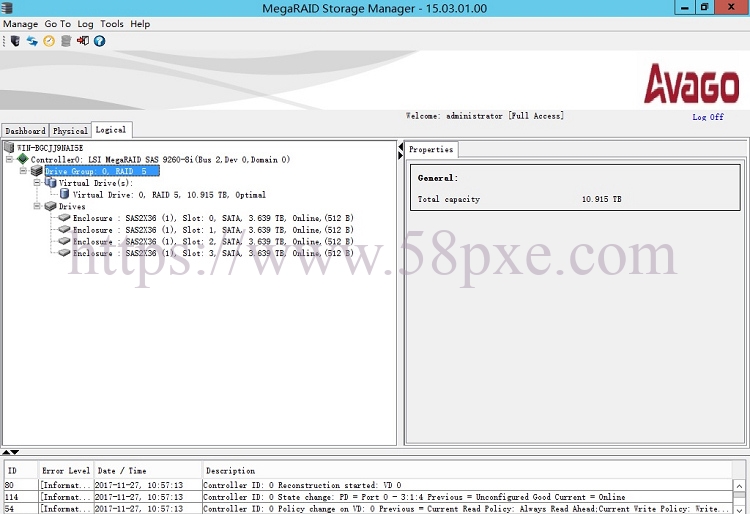Click the Total capacity 10.915 TB value
750x514 pixels.
point(601,199)
